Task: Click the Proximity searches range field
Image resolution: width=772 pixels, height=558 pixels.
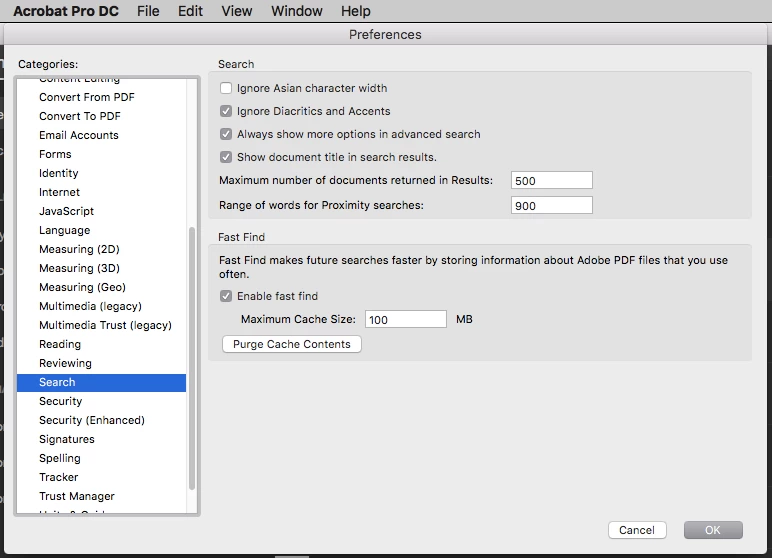Action: tap(552, 205)
